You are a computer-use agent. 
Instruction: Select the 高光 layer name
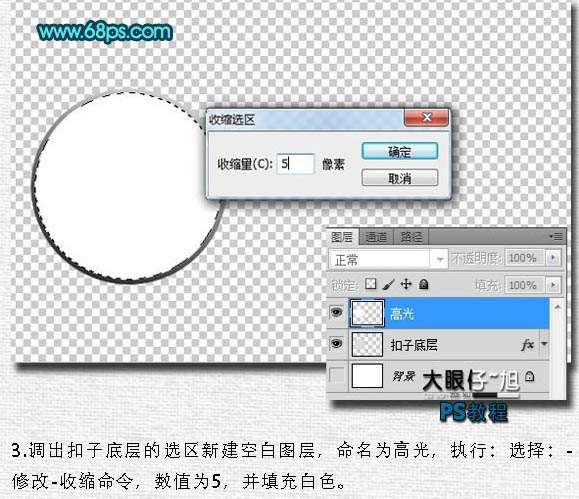402,314
